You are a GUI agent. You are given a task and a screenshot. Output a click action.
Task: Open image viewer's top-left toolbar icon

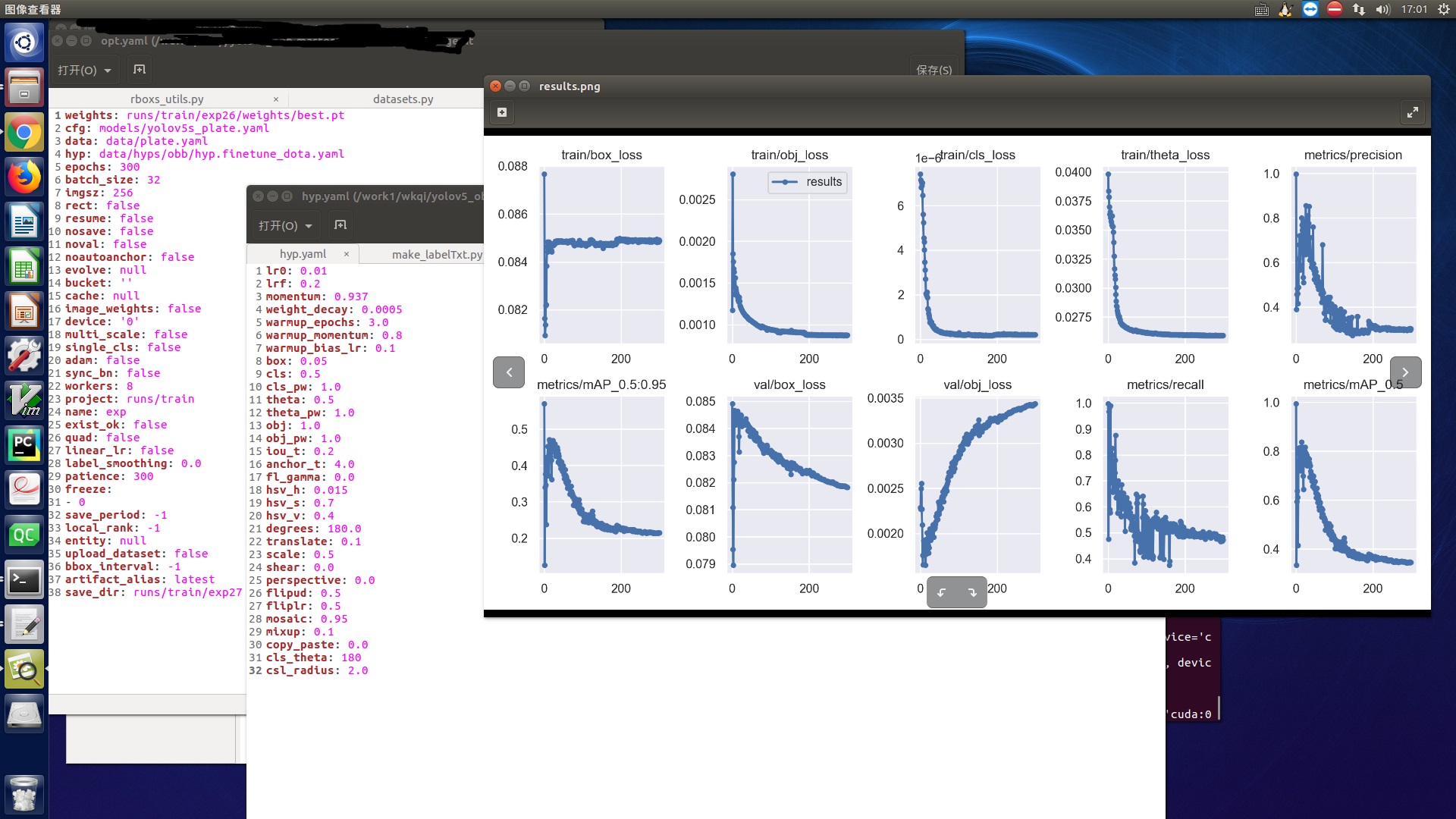tap(502, 112)
